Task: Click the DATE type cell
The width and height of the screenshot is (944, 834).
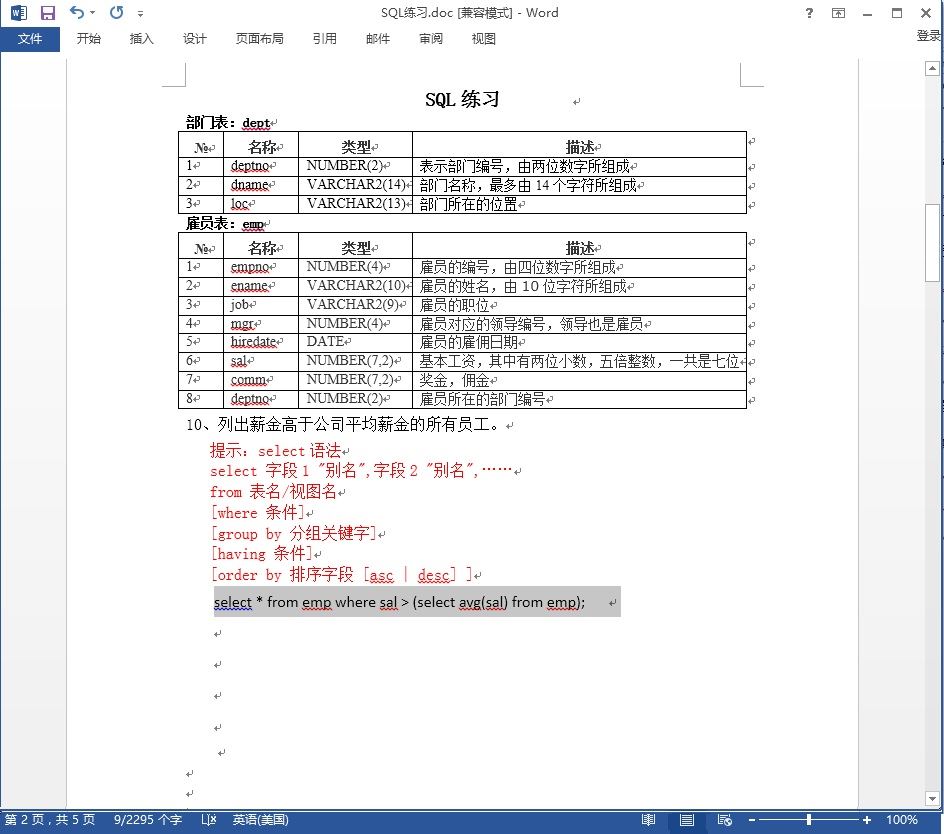Action: coord(355,342)
